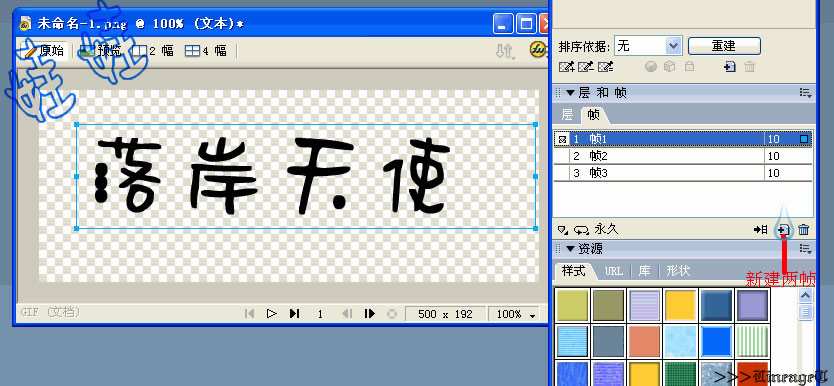Click the New/Duplicate Frame icon
Image resolution: width=834 pixels, height=386 pixels.
[x=783, y=230]
